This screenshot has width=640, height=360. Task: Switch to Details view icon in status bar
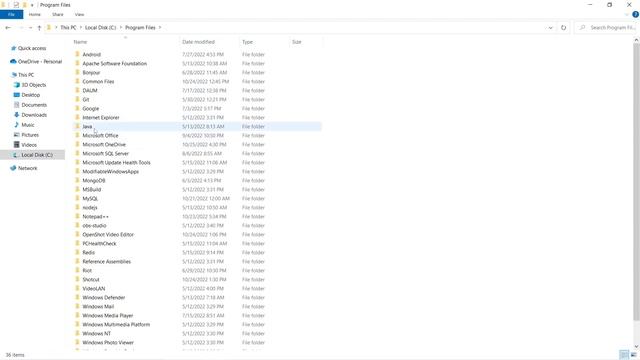(624, 355)
